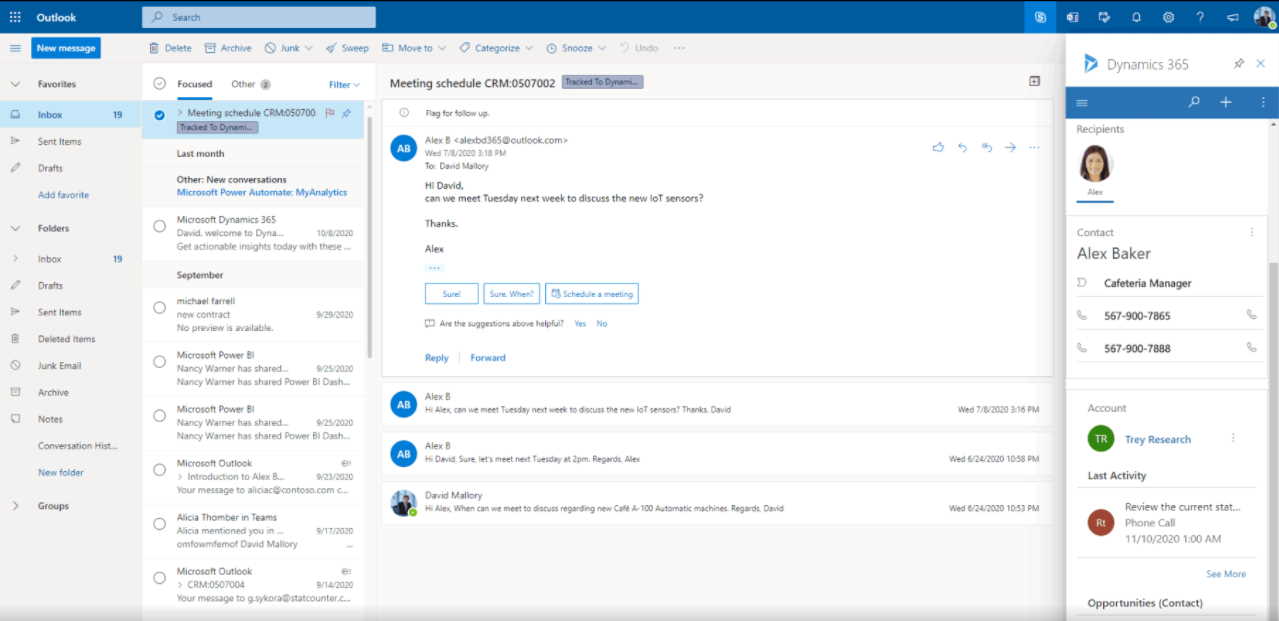1279x621 pixels.
Task: Open Skype from the Outlook header
Action: 1041,17
